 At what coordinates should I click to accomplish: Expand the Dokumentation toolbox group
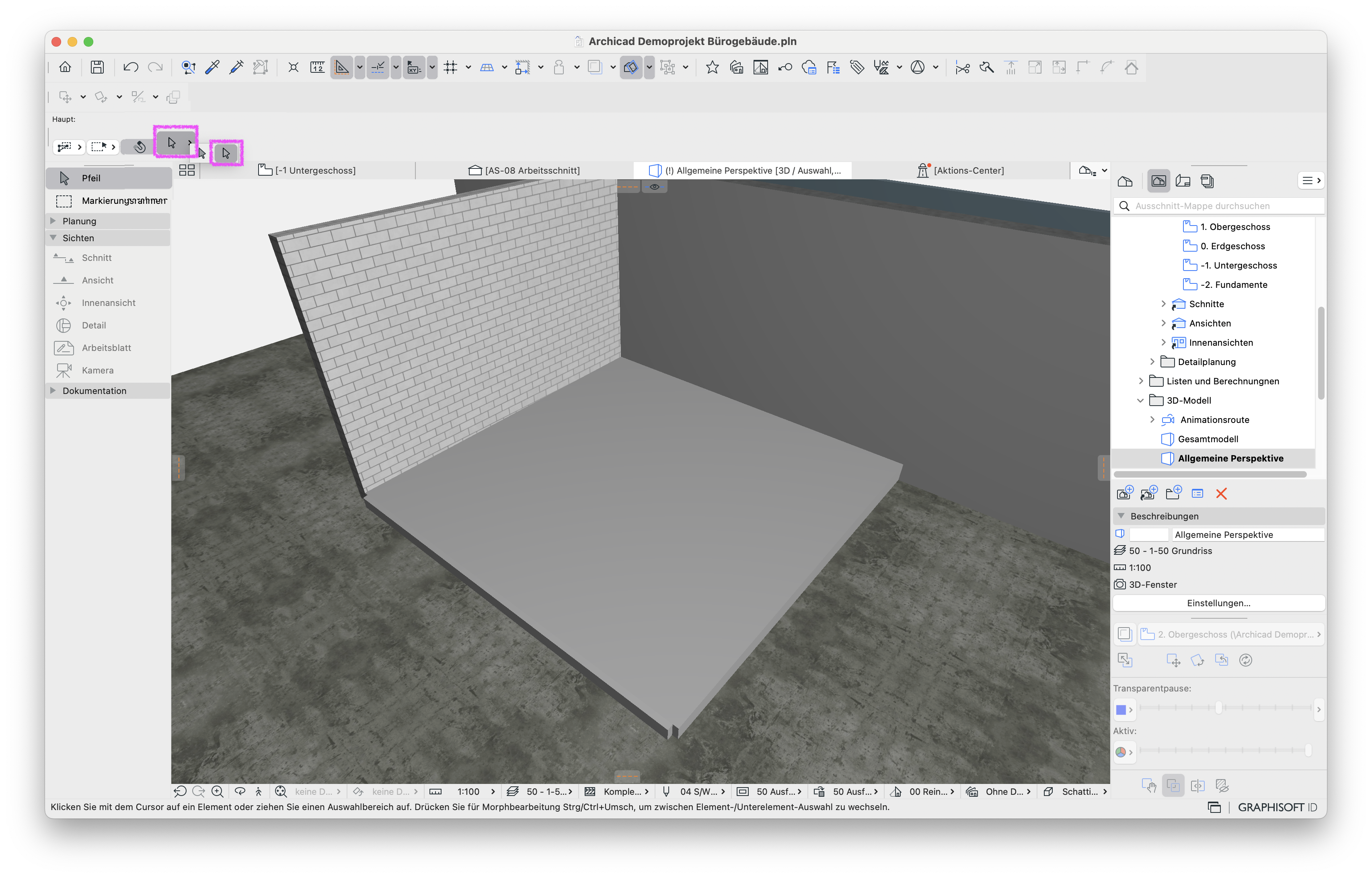pos(53,390)
